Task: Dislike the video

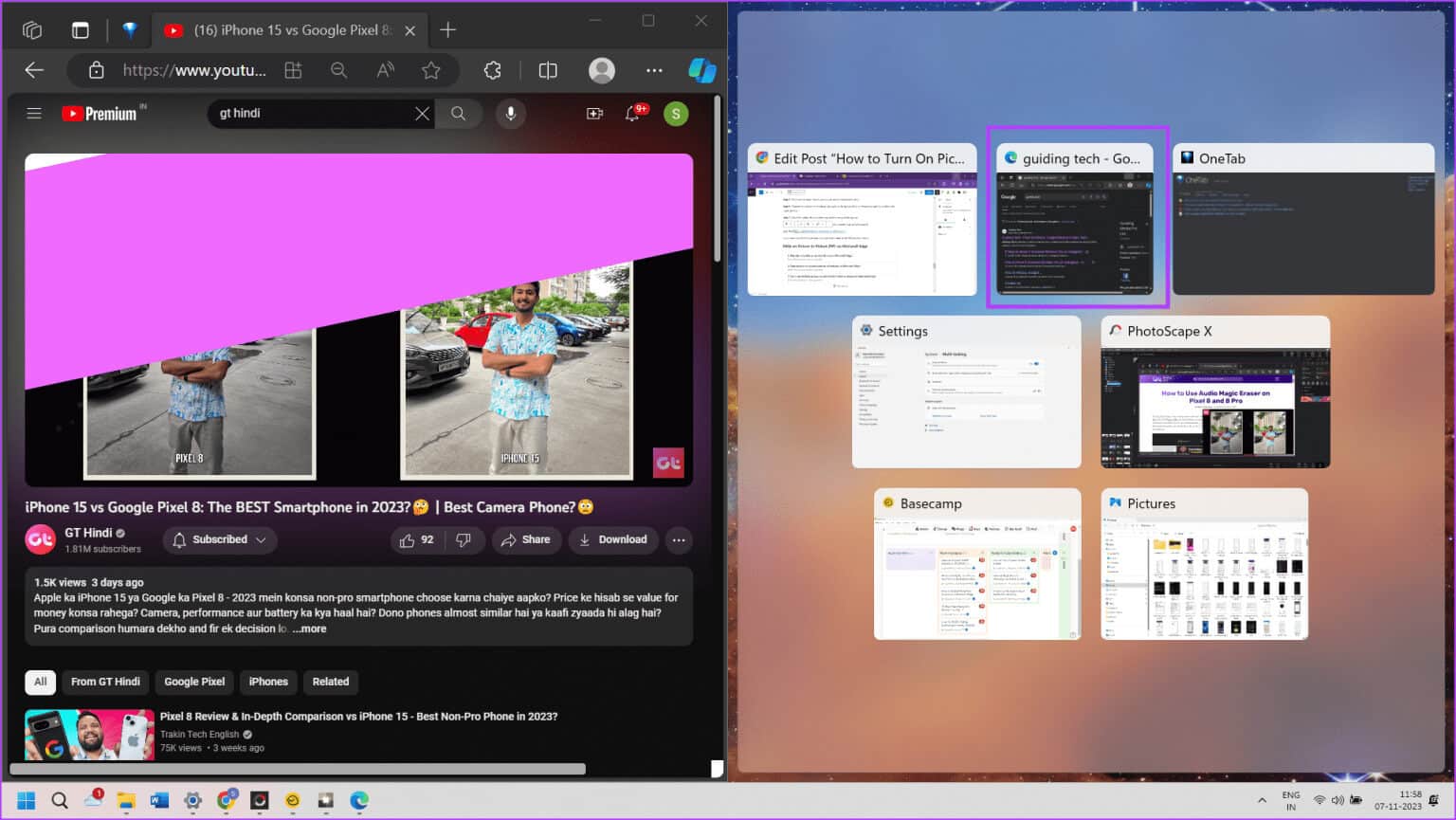Action: (x=464, y=540)
